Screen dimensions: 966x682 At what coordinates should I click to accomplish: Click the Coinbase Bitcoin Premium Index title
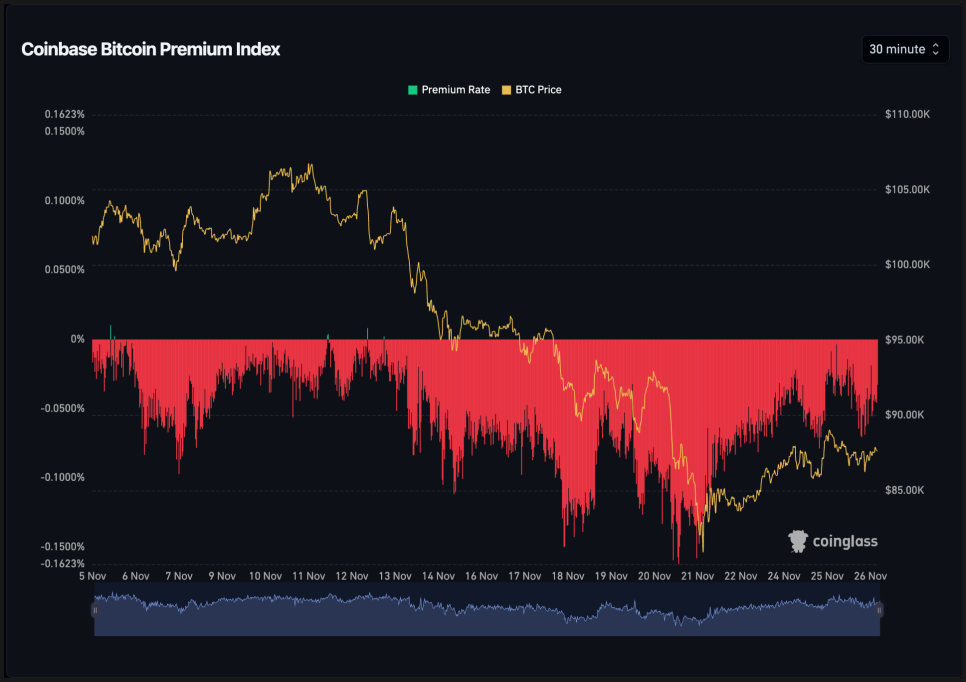(x=151, y=49)
